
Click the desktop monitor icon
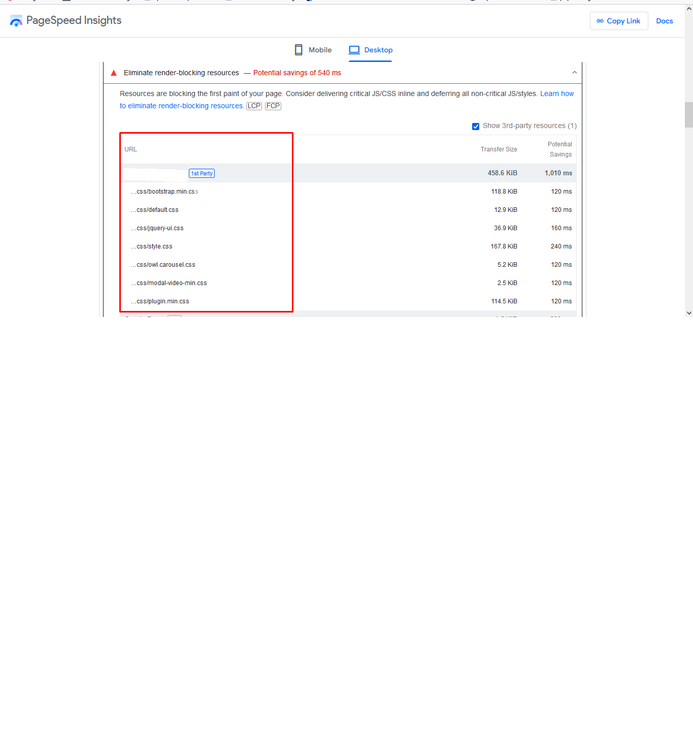point(354,50)
